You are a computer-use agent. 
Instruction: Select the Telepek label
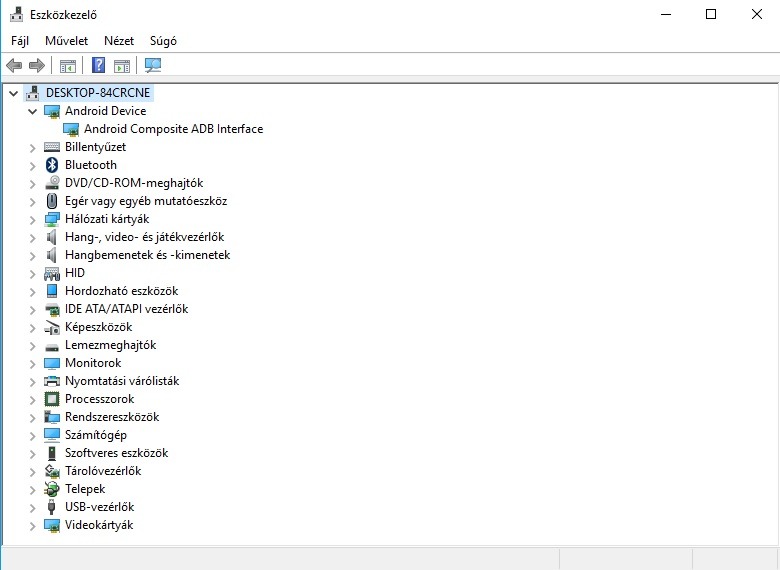coord(85,489)
